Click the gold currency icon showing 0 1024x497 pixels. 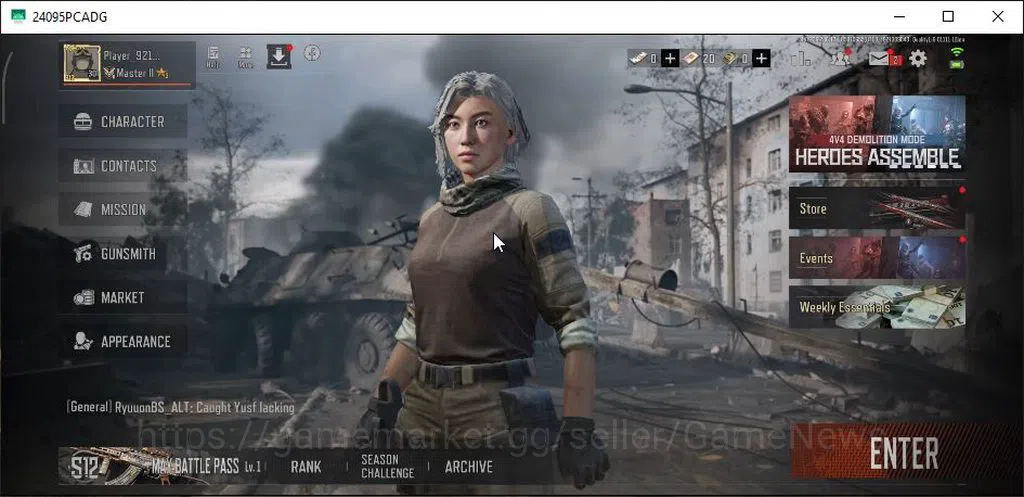point(730,59)
